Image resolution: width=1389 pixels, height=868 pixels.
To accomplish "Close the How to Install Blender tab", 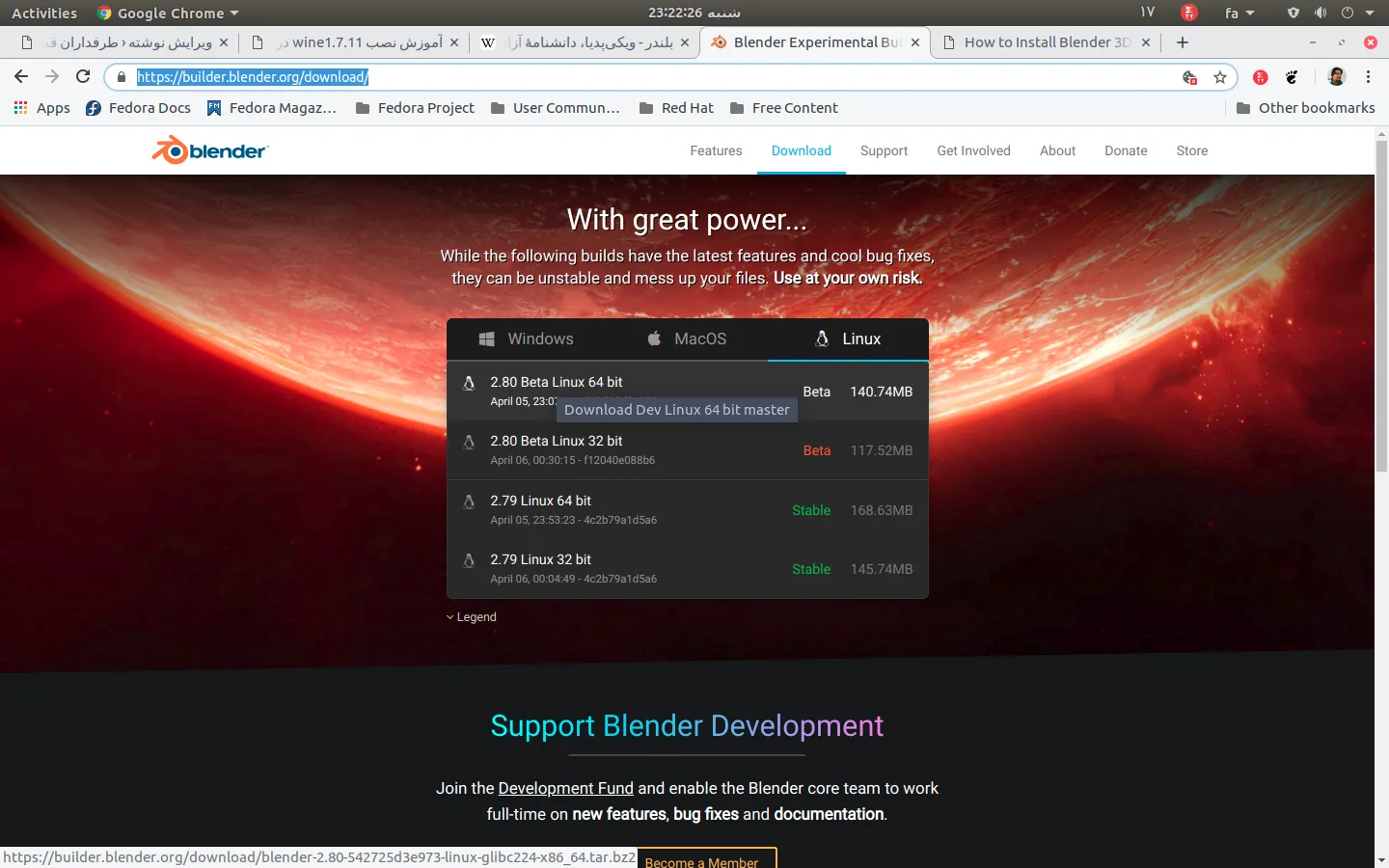I will pos(1146,42).
